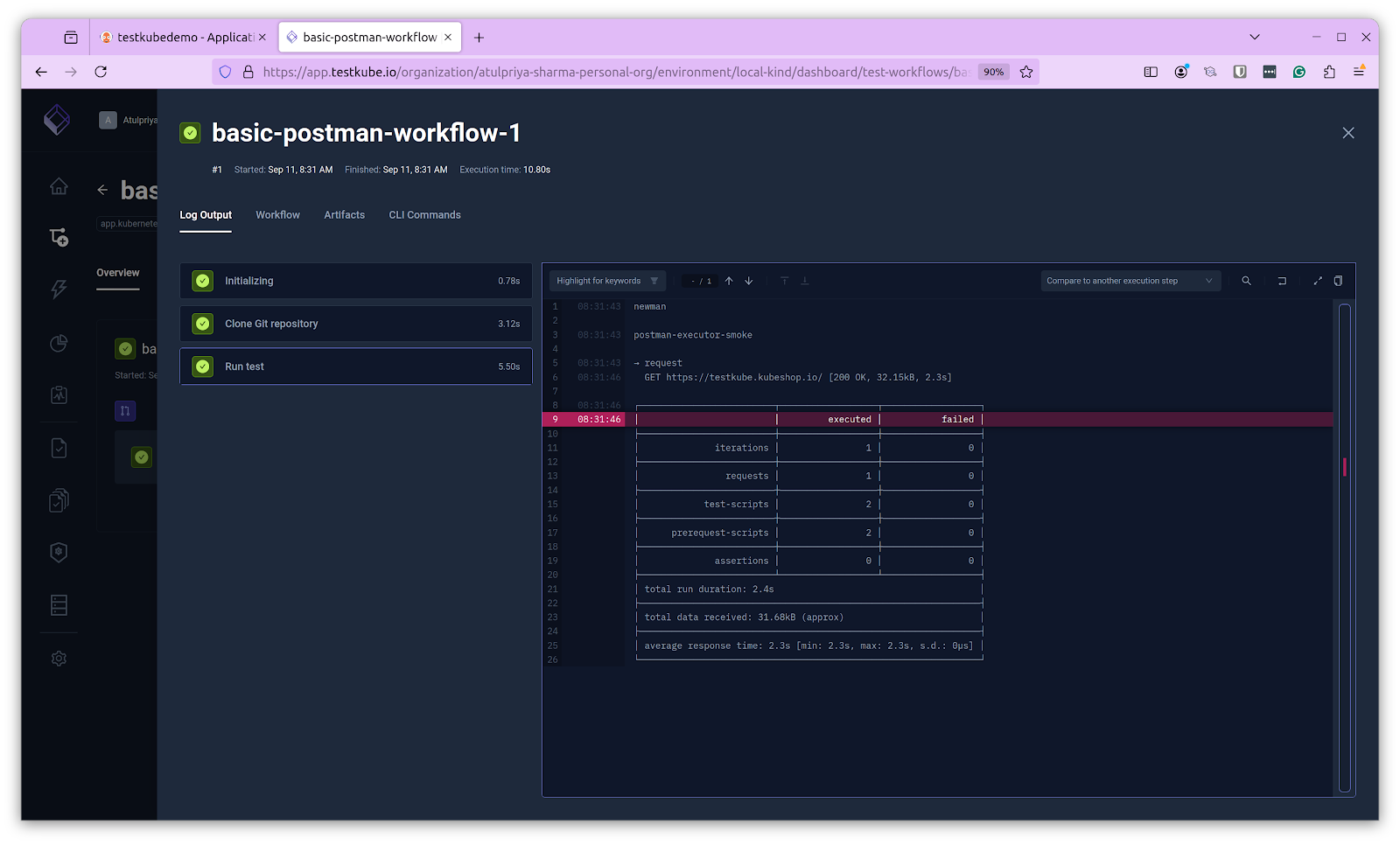Open the Triggers lightning bolt icon
The image size is (1400, 844).
point(59,289)
